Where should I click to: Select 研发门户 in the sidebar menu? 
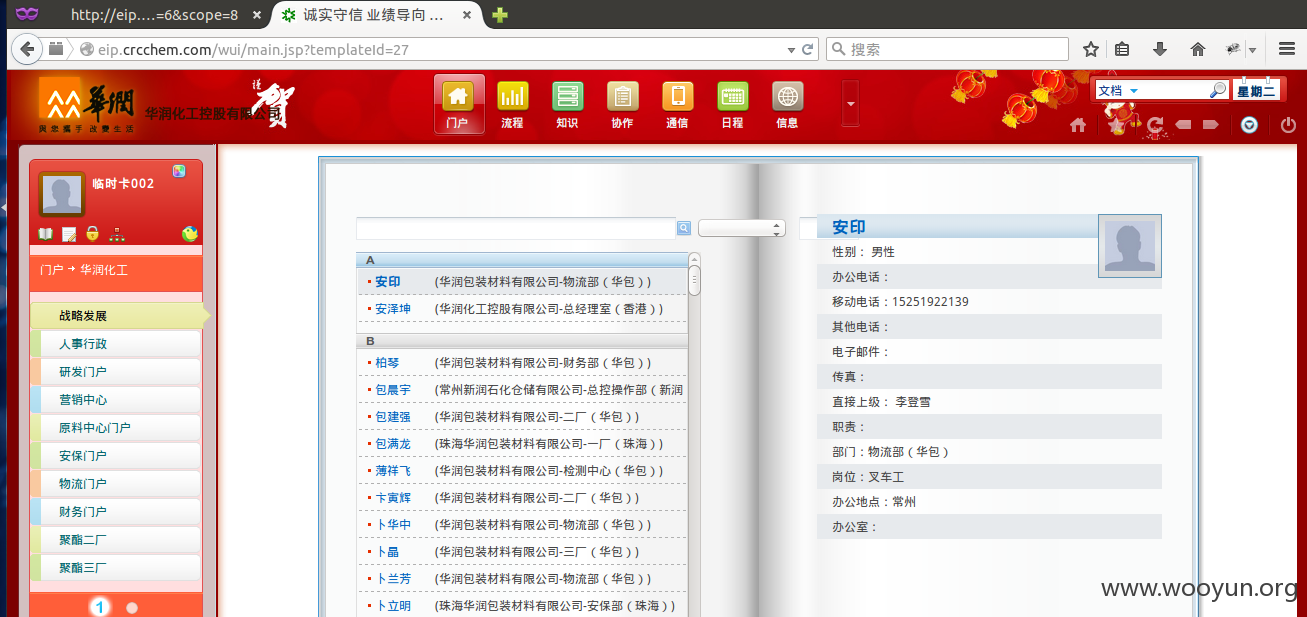click(116, 372)
